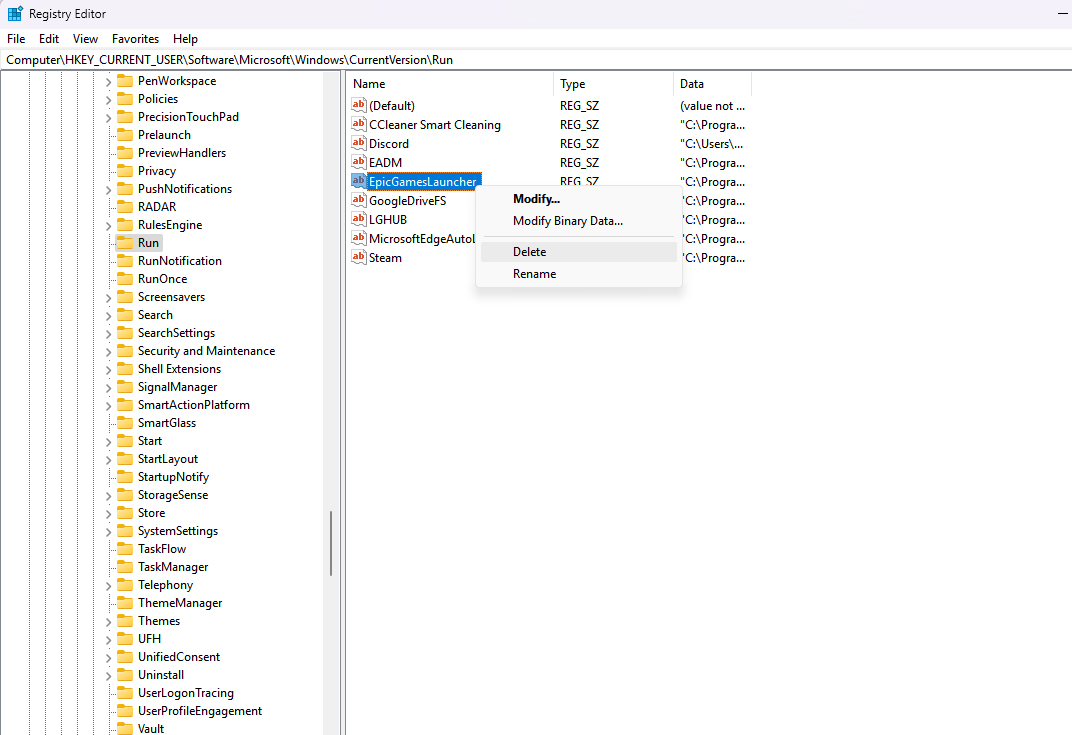1072x735 pixels.
Task: Expand the PrecisionTouchPad key
Action: [x=108, y=118]
